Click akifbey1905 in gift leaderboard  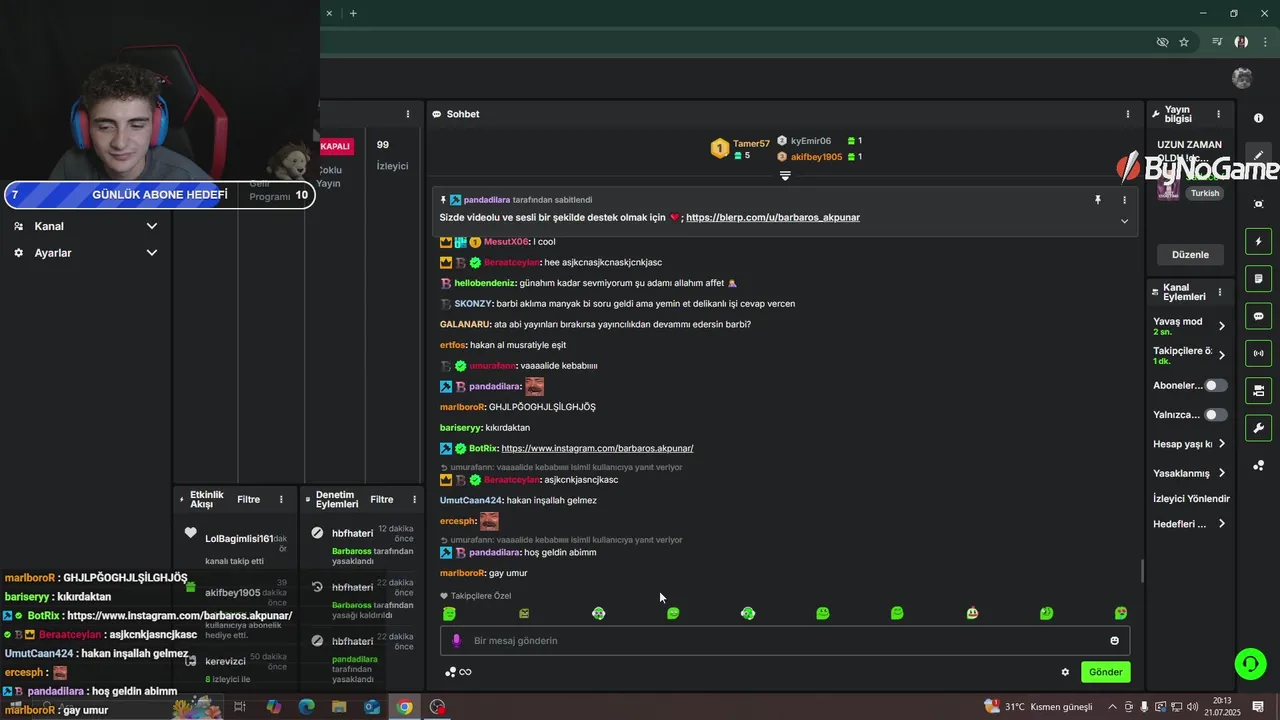click(816, 157)
